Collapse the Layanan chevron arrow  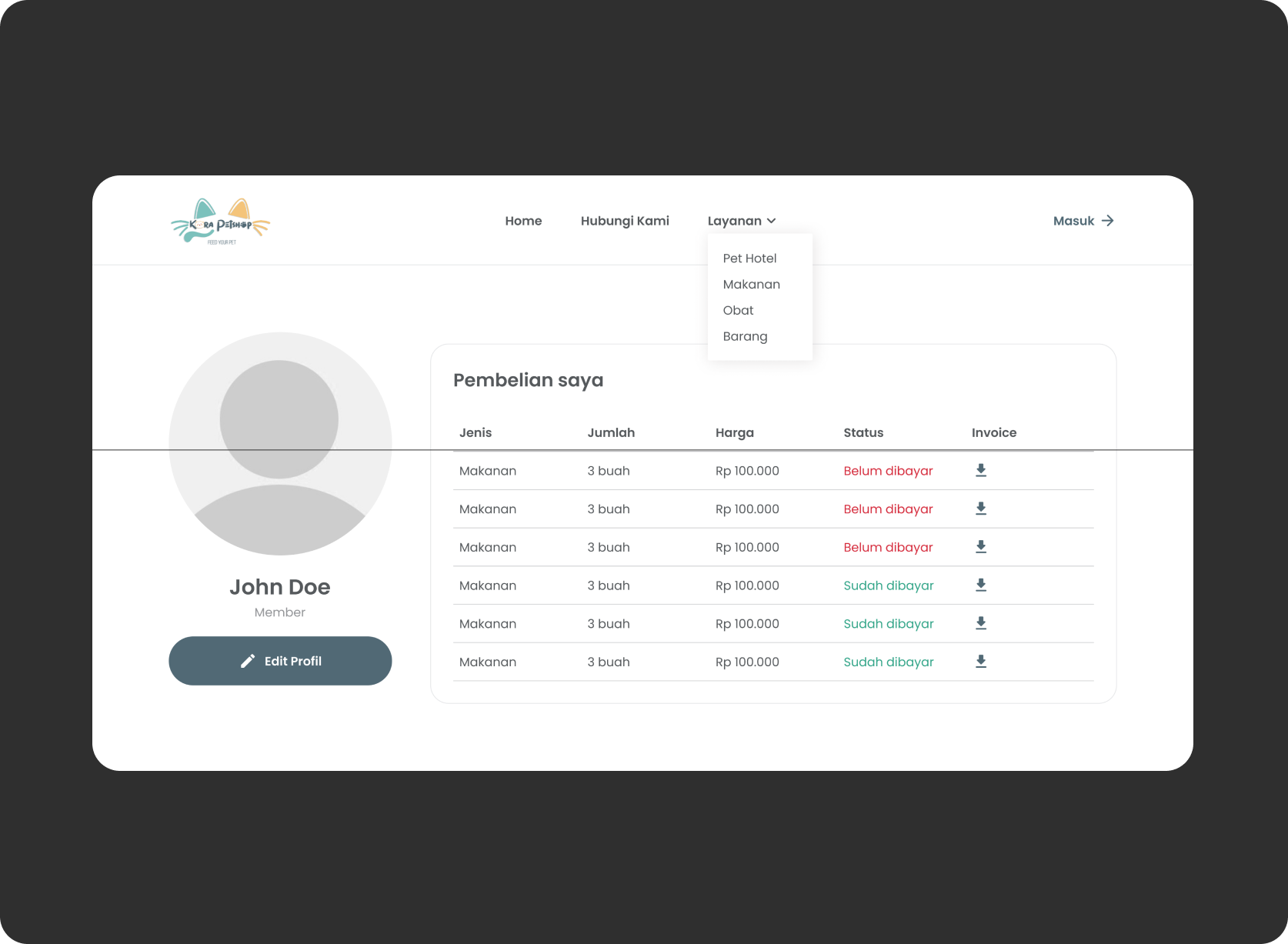(x=771, y=221)
